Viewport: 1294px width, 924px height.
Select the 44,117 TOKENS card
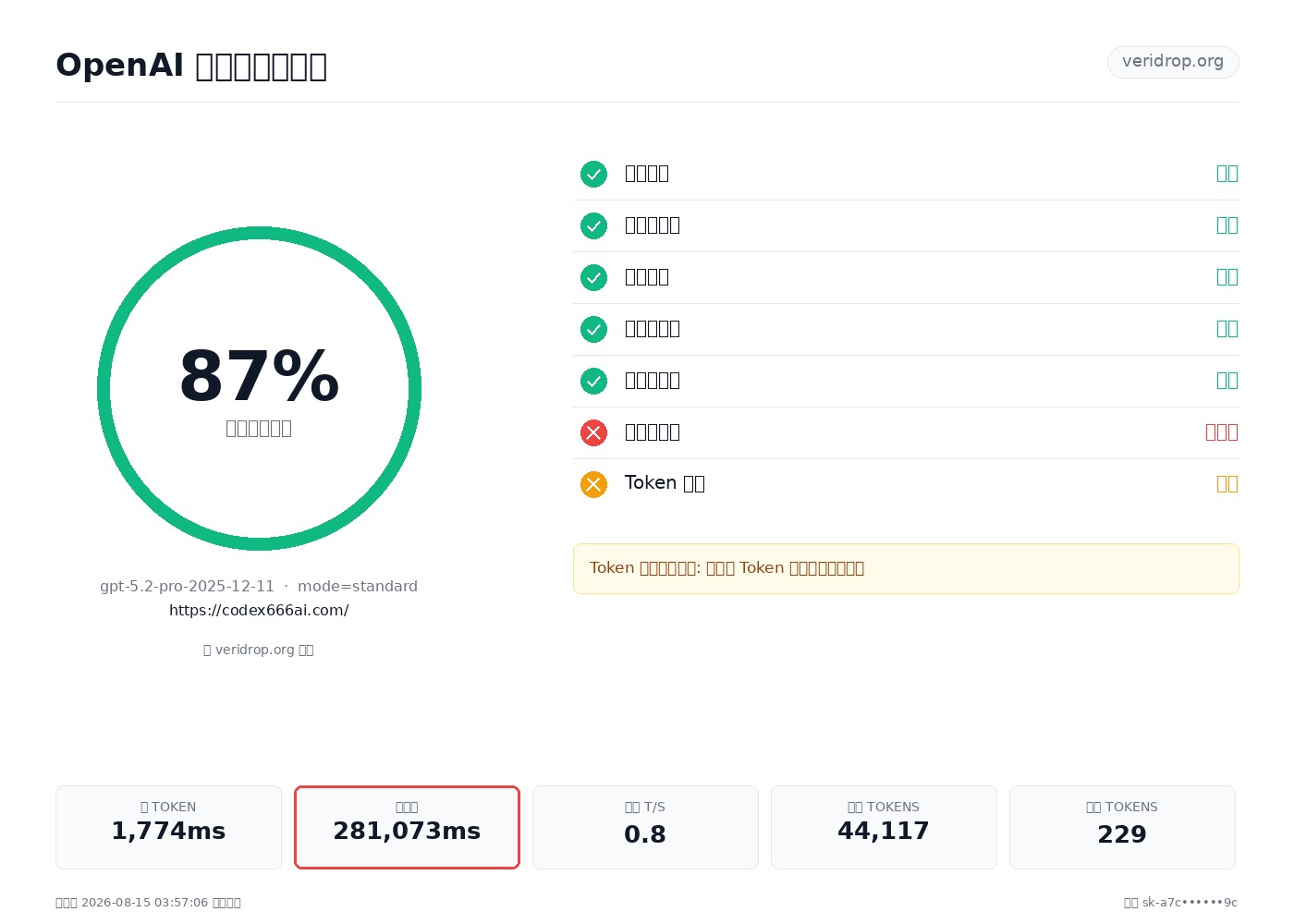pos(884,827)
